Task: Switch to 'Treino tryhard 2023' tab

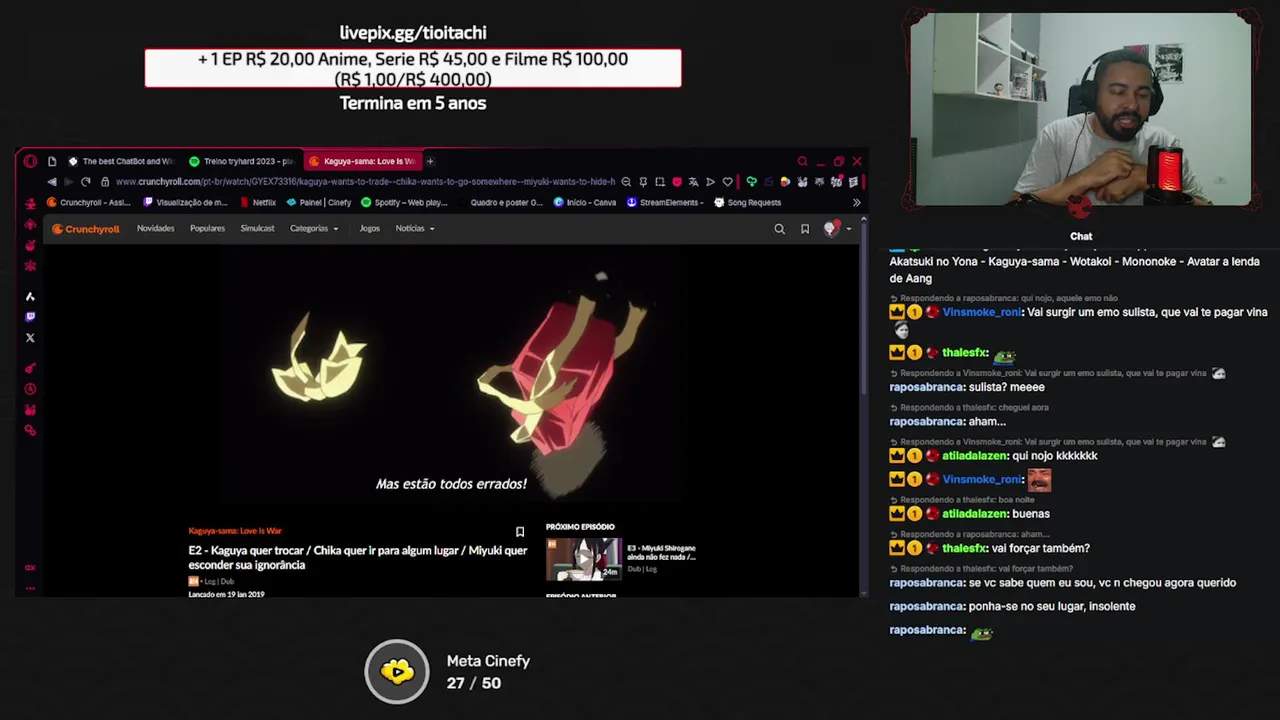Action: (x=241, y=161)
